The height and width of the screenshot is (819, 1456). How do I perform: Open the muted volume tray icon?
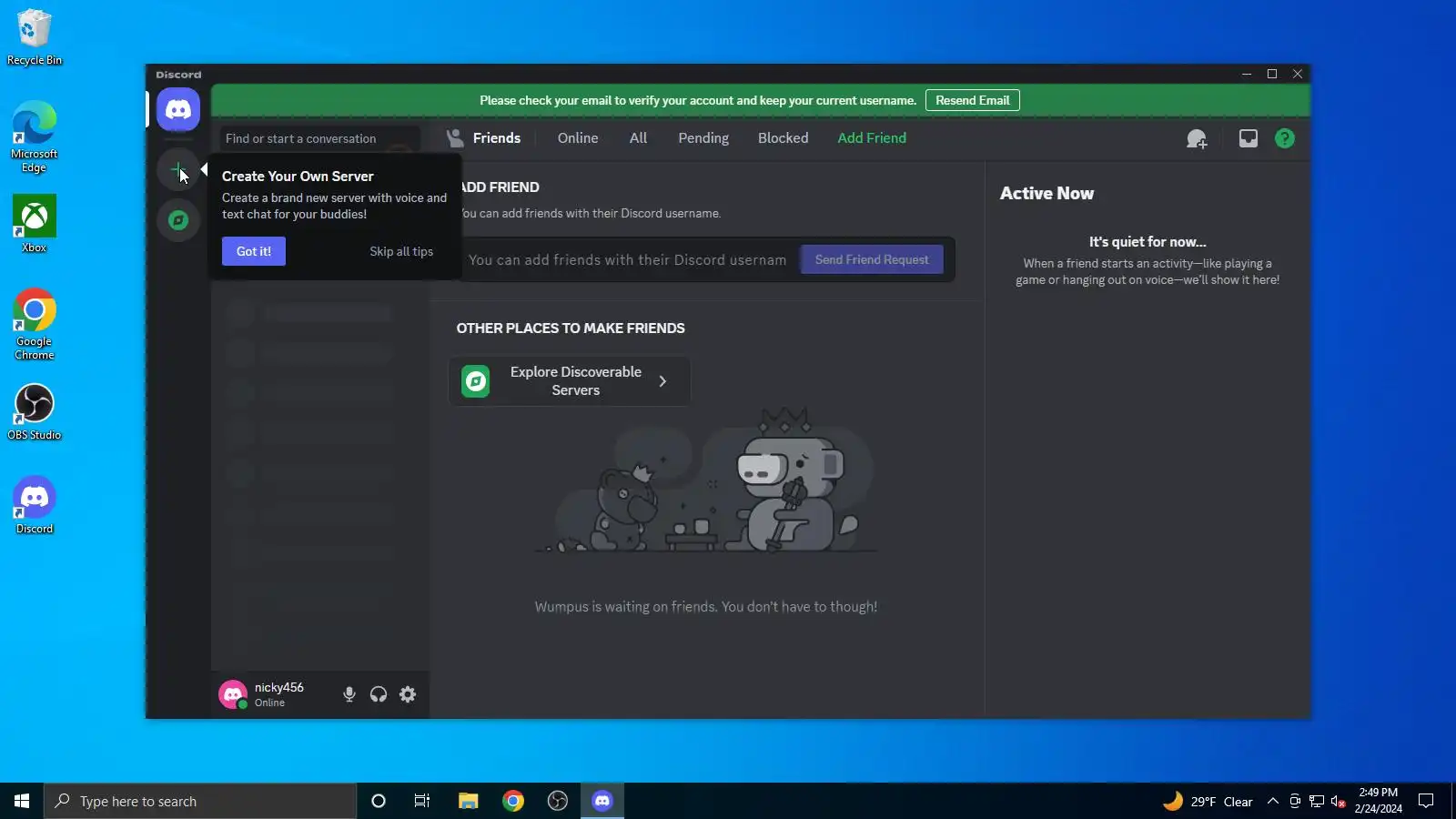[x=1339, y=801]
